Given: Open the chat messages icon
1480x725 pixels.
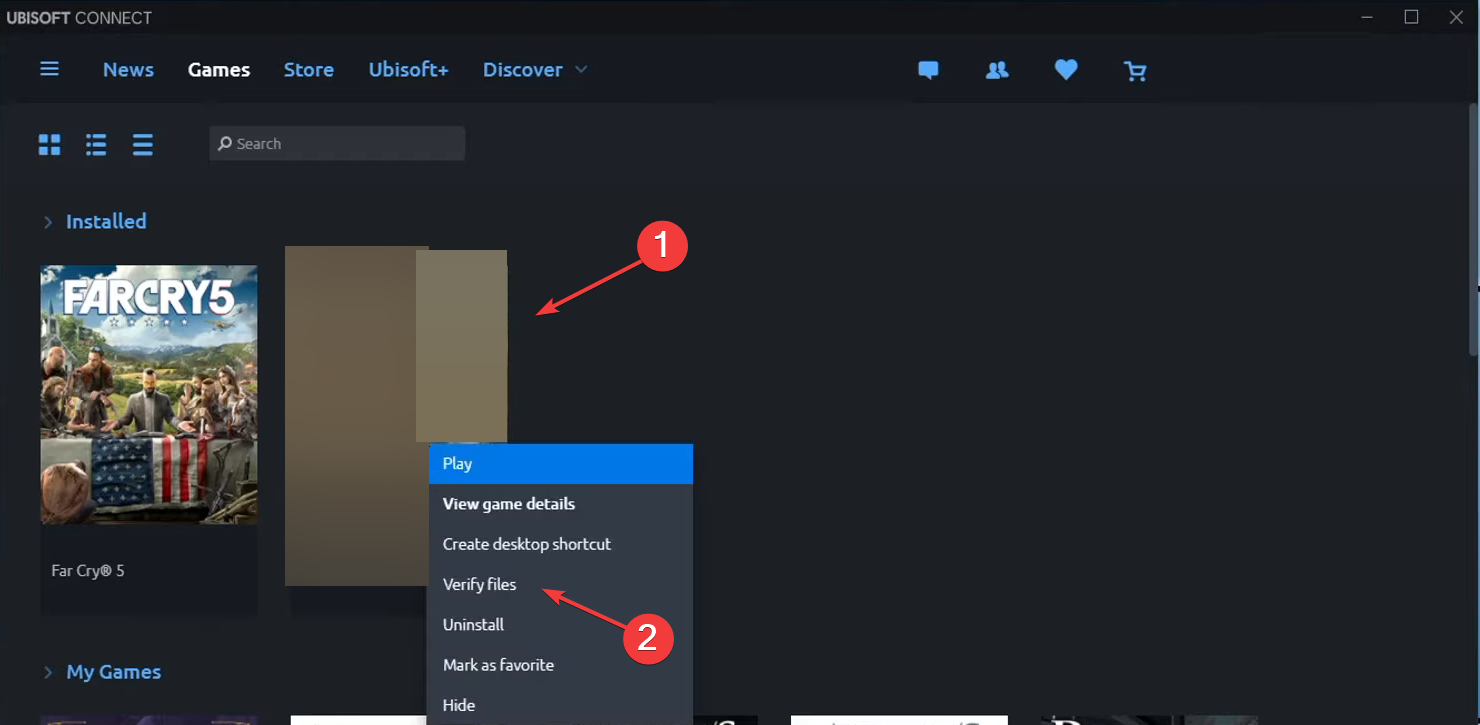Looking at the screenshot, I should (928, 70).
